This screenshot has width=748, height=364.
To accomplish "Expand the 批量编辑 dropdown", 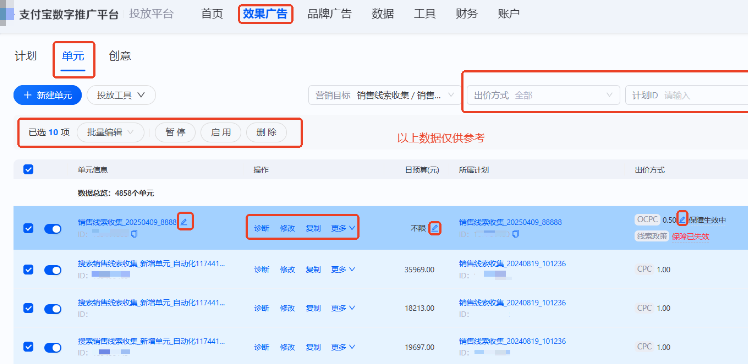I will (x=110, y=133).
